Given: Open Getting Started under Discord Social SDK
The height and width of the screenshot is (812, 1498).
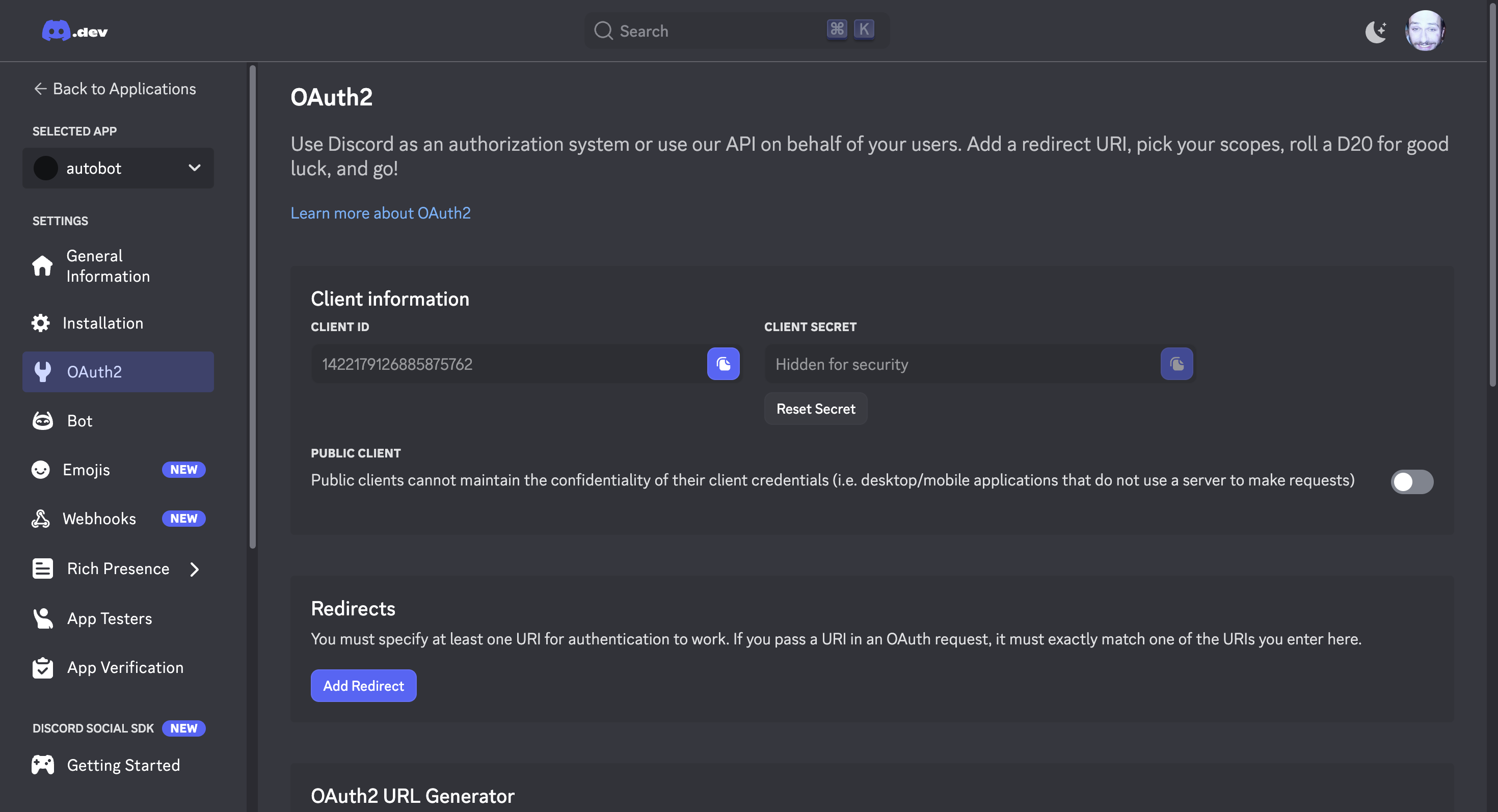Looking at the screenshot, I should 118,765.
